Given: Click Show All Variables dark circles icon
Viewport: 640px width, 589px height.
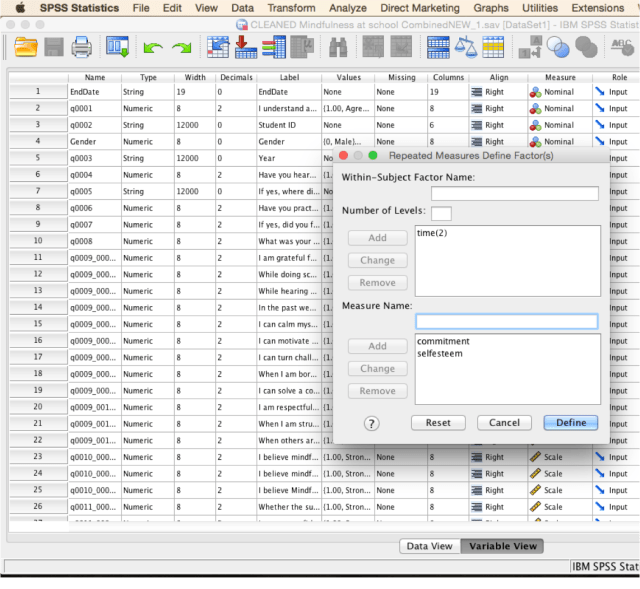Looking at the screenshot, I should pos(586,47).
